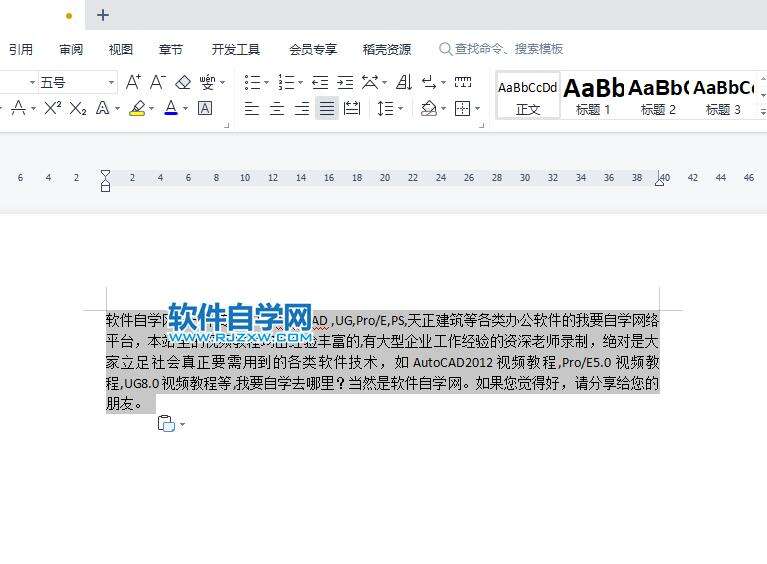767x564 pixels.
Task: Click the show/hide paragraph marks icon
Action: coord(429,82)
